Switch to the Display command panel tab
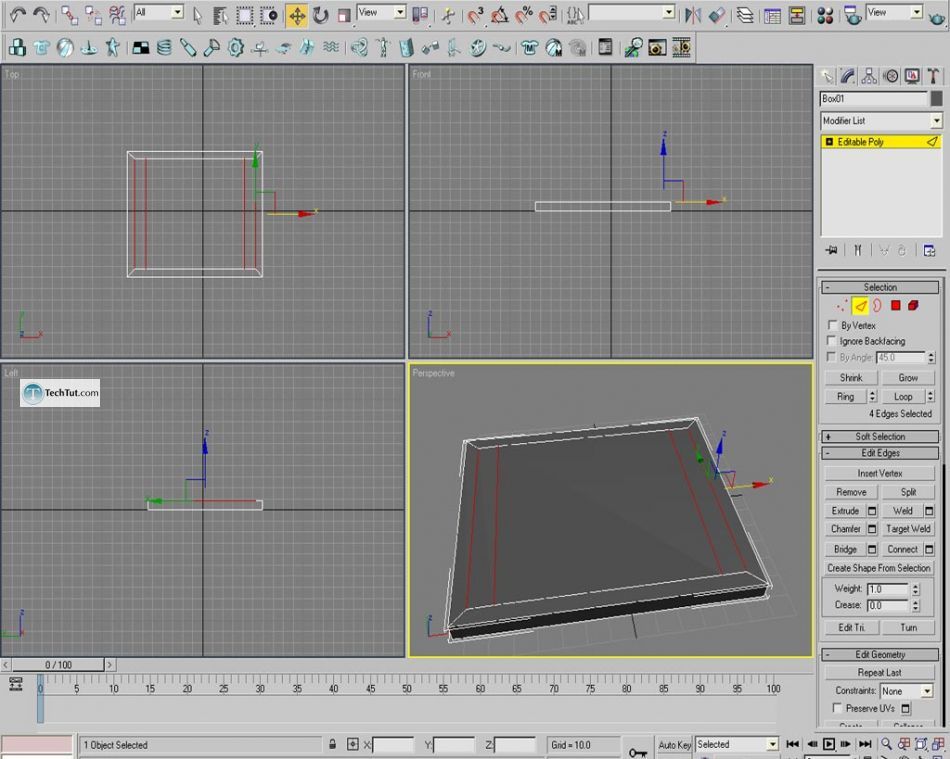Screen dimensions: 950x759 (912, 76)
